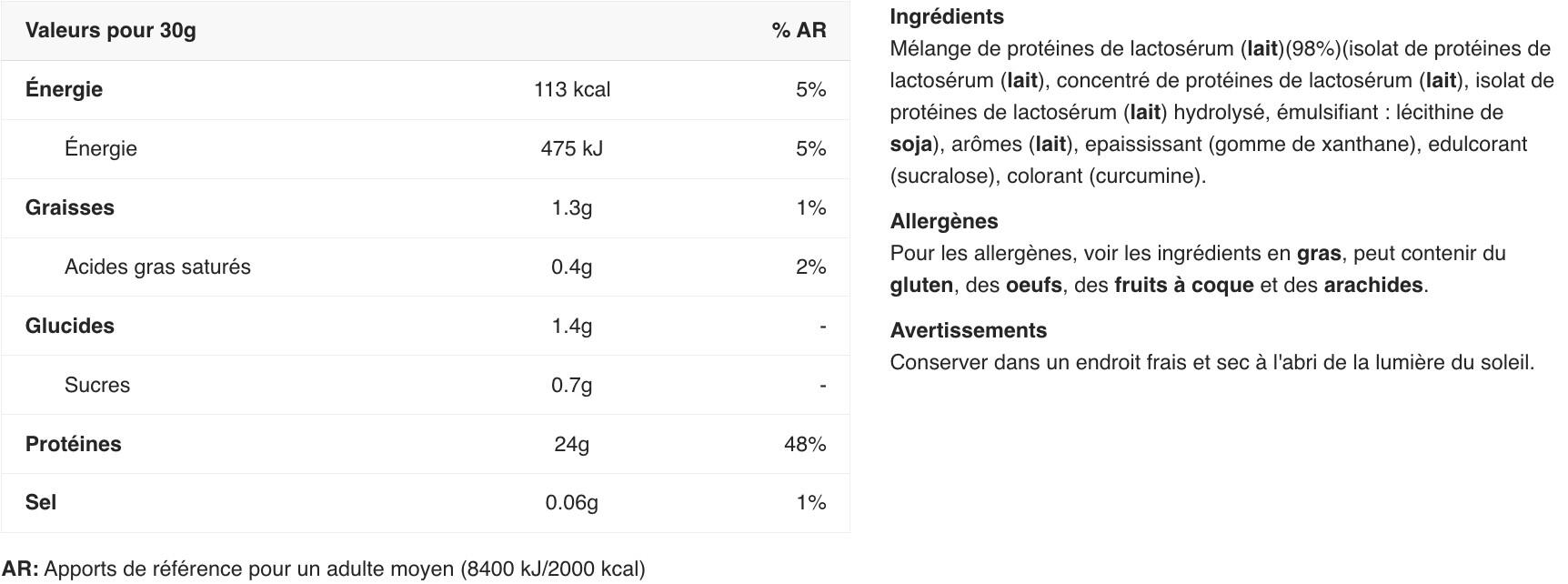Select the 0.4g saturated fat value
The image size is (1568, 584).
pos(571,267)
